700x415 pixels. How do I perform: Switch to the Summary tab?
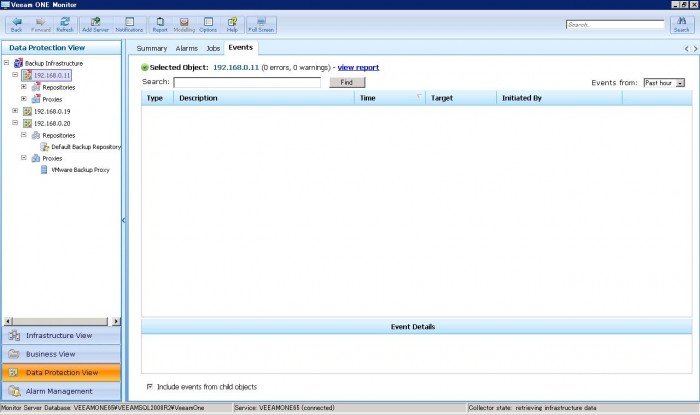point(152,48)
